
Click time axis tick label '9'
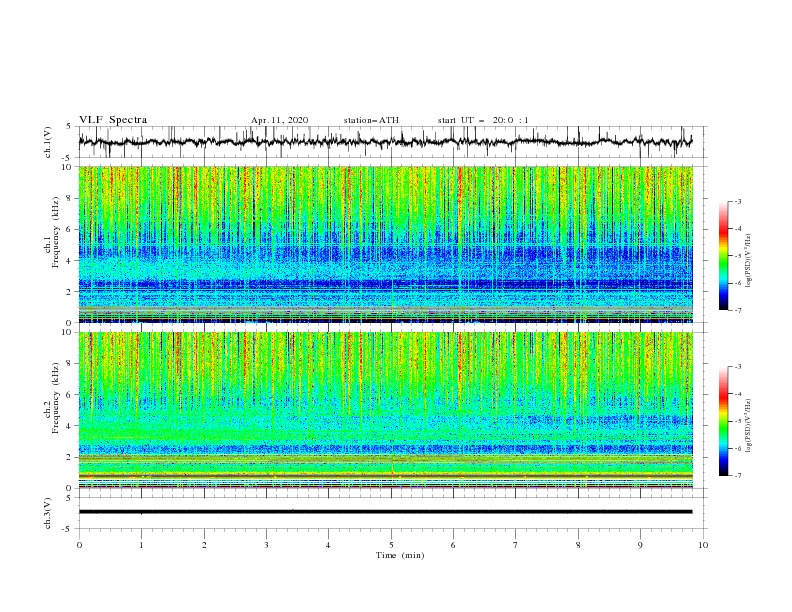[x=640, y=545]
